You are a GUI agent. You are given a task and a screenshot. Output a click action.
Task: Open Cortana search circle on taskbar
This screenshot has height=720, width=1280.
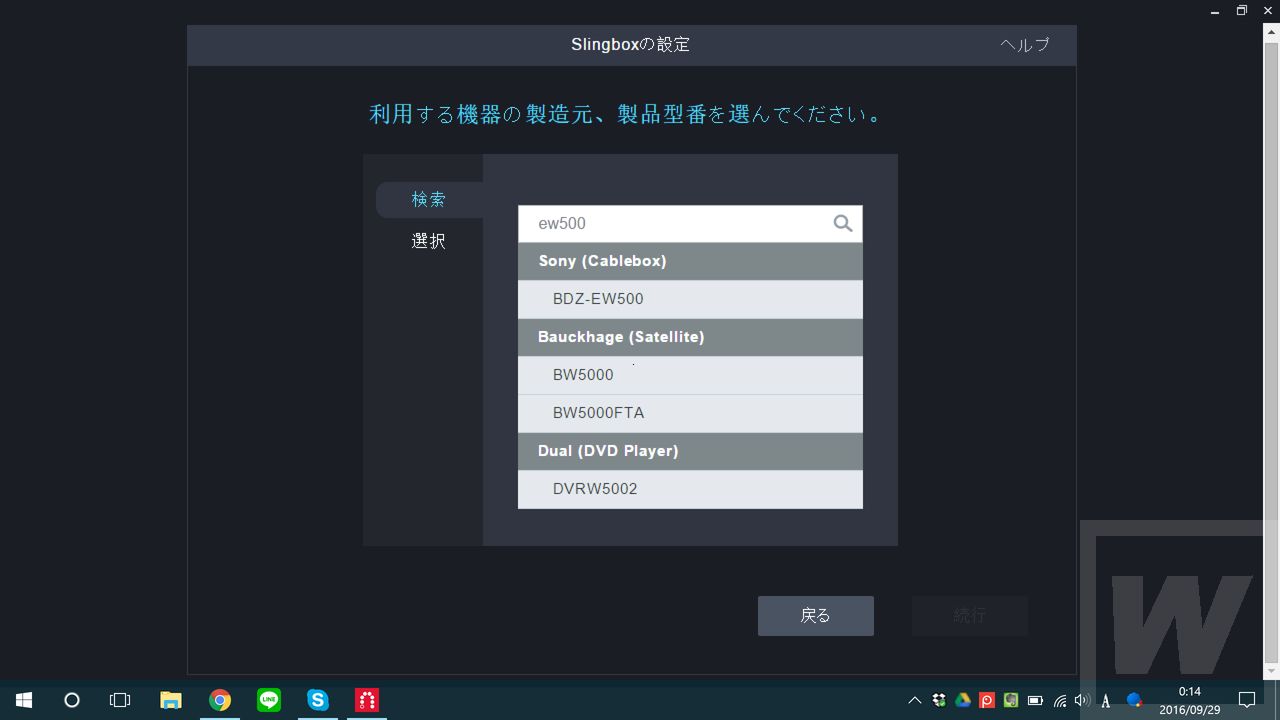pyautogui.click(x=72, y=700)
